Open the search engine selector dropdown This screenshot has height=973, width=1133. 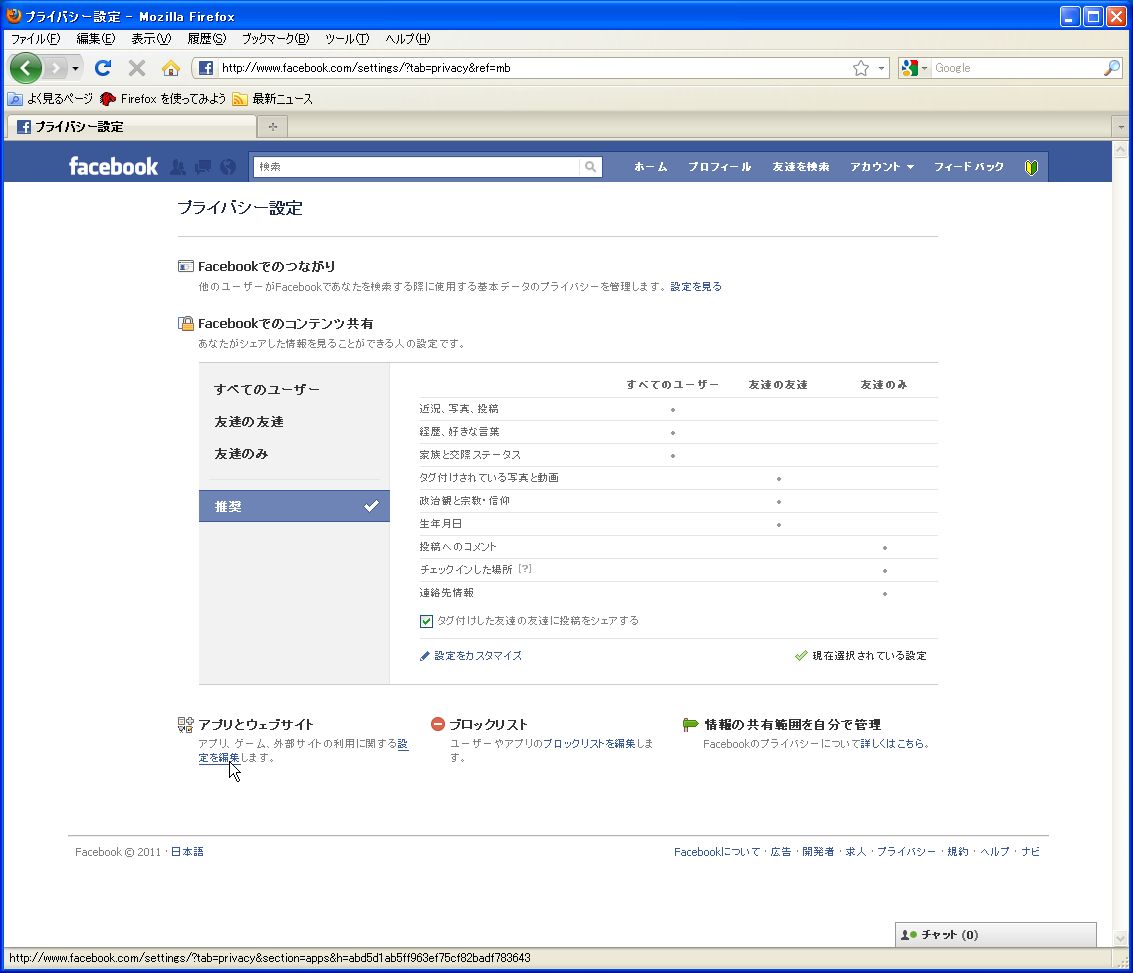coord(914,68)
